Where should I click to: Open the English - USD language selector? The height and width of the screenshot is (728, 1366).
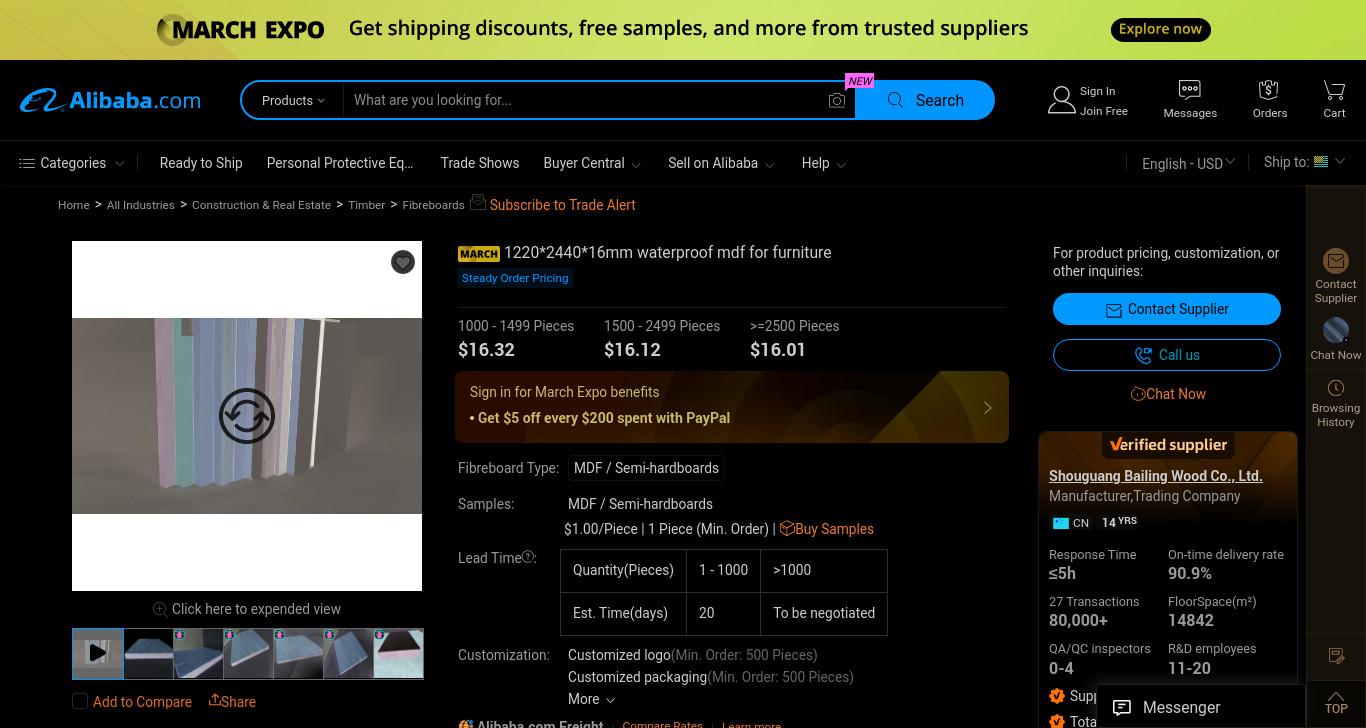coord(1188,163)
